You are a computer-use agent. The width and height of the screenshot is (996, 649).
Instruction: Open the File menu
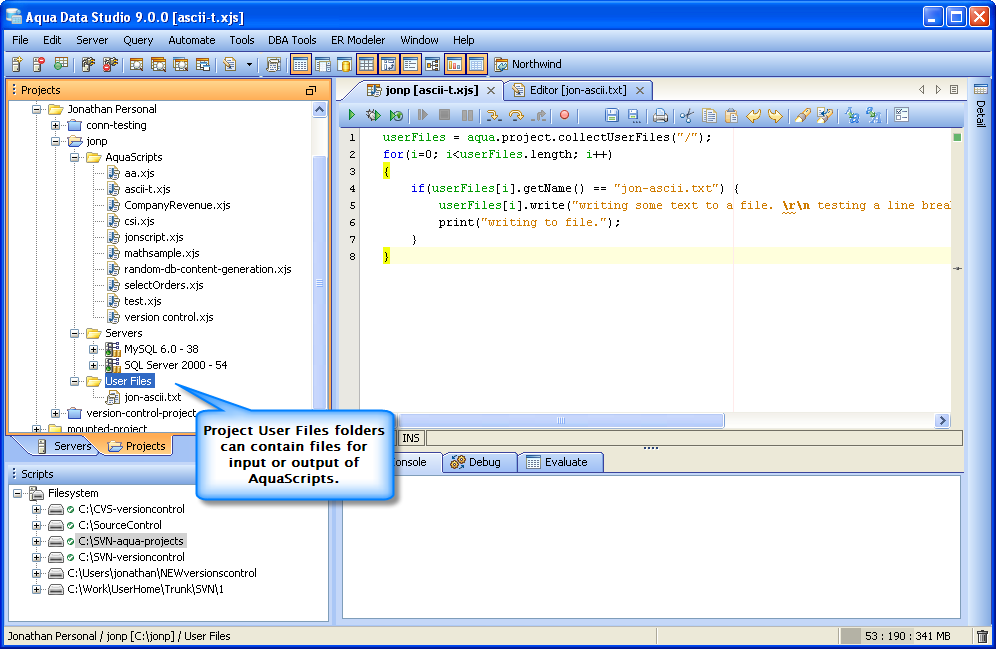click(x=20, y=40)
